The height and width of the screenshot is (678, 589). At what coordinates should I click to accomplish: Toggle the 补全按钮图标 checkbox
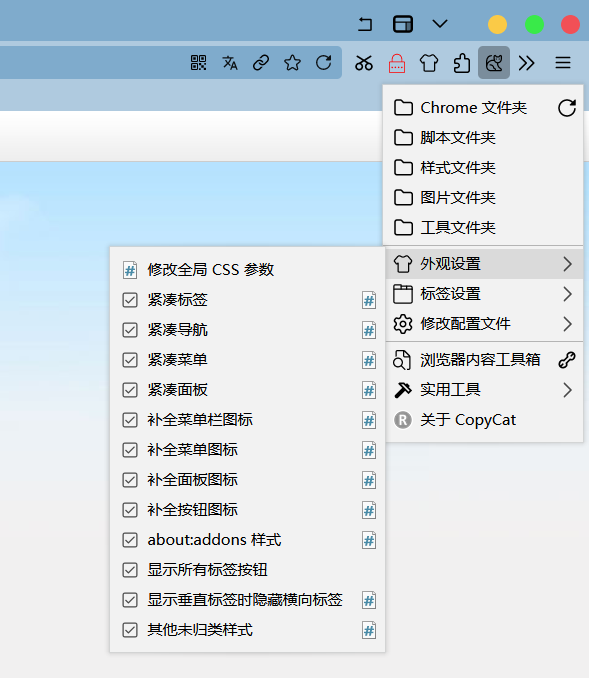pyautogui.click(x=130, y=510)
